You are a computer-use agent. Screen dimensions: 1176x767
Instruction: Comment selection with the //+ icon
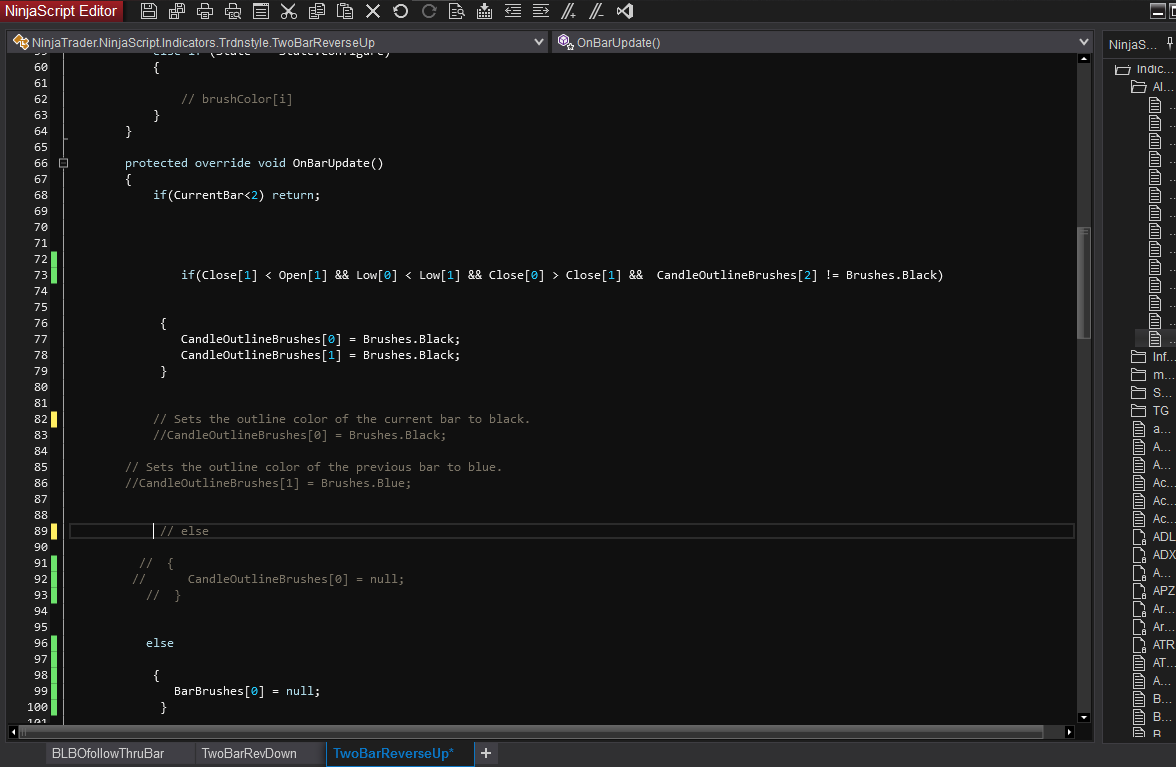coord(569,12)
